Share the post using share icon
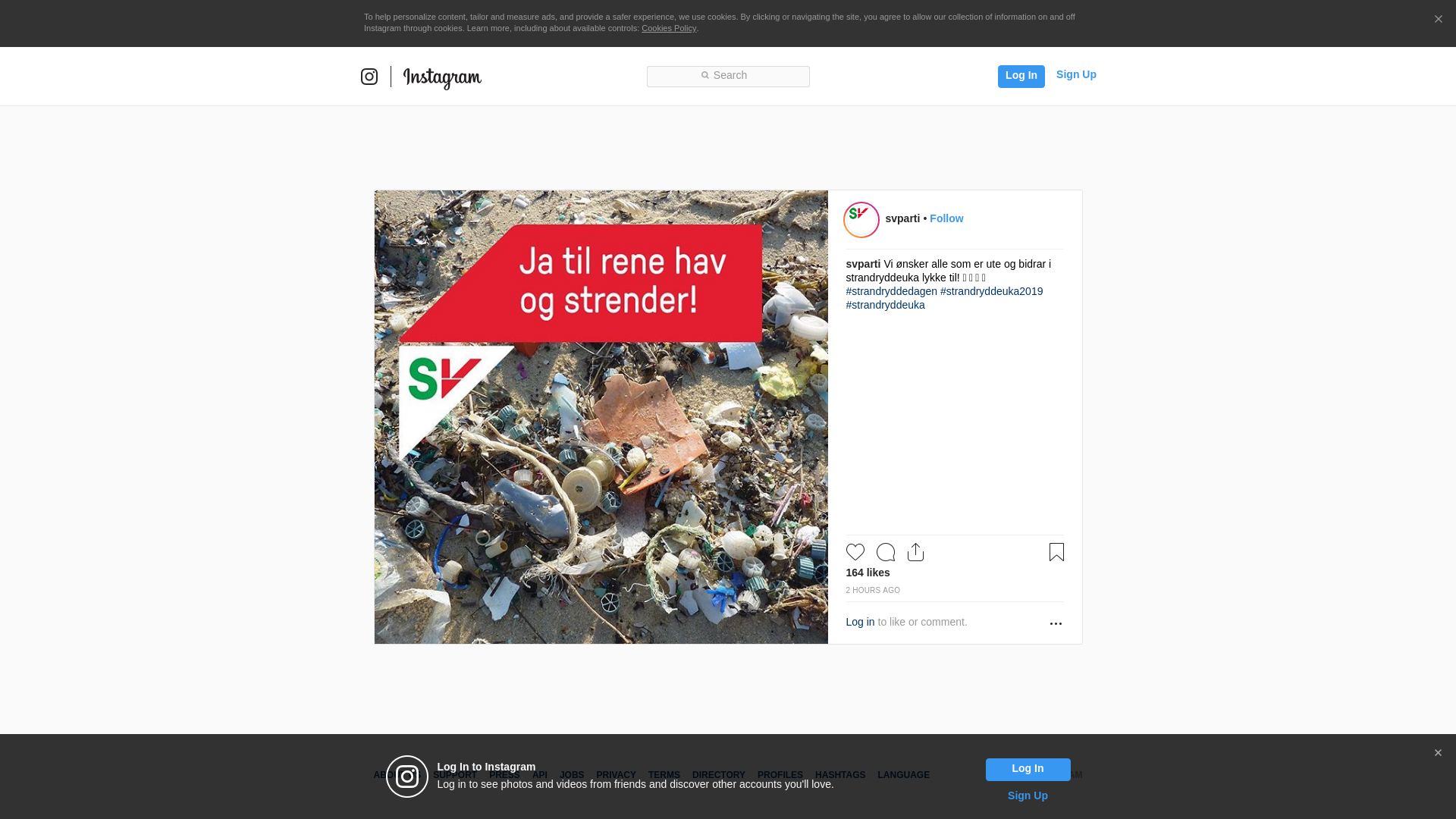 click(915, 552)
